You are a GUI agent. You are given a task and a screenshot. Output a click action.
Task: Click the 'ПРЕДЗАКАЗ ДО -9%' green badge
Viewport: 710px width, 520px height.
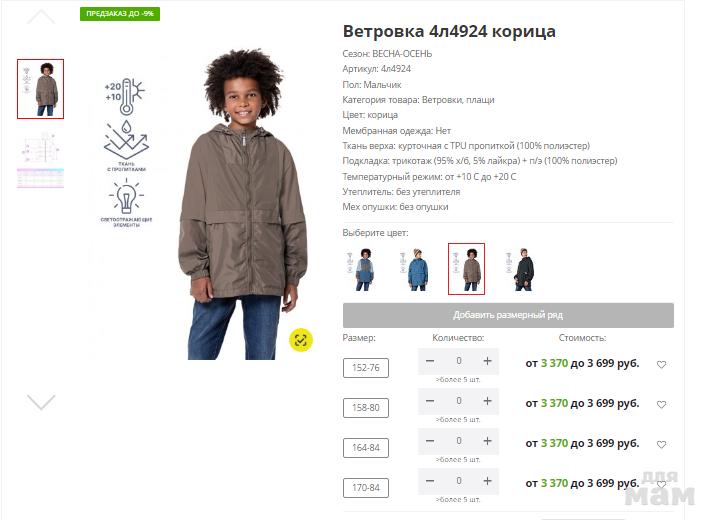[120, 14]
